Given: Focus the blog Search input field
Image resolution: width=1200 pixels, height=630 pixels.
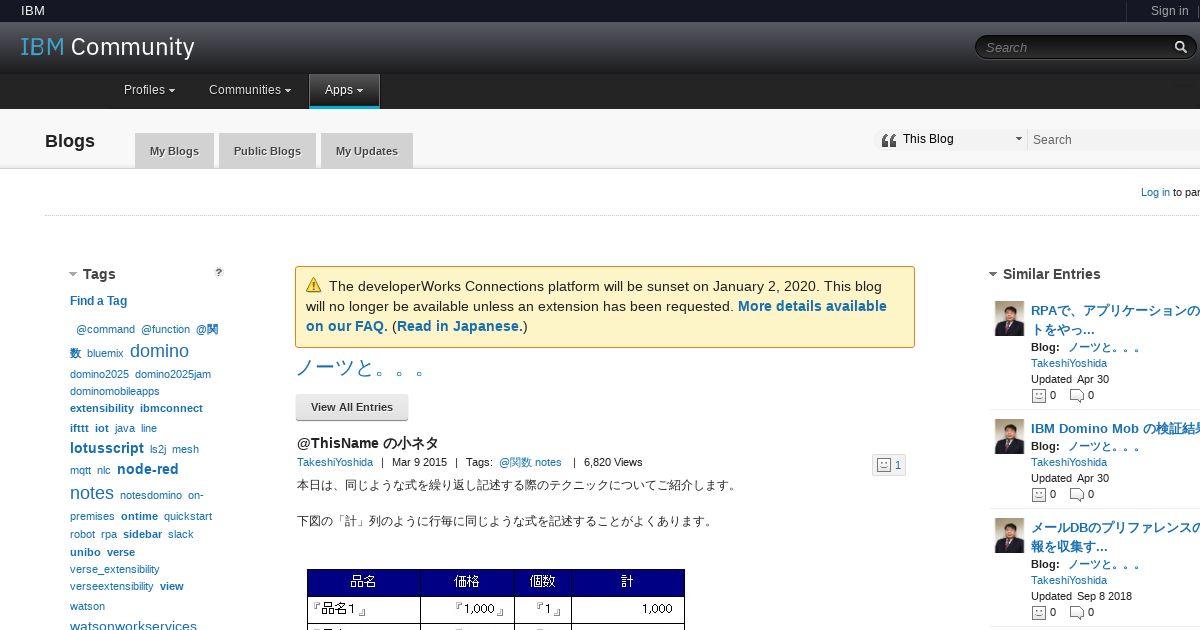Looking at the screenshot, I should point(1115,140).
